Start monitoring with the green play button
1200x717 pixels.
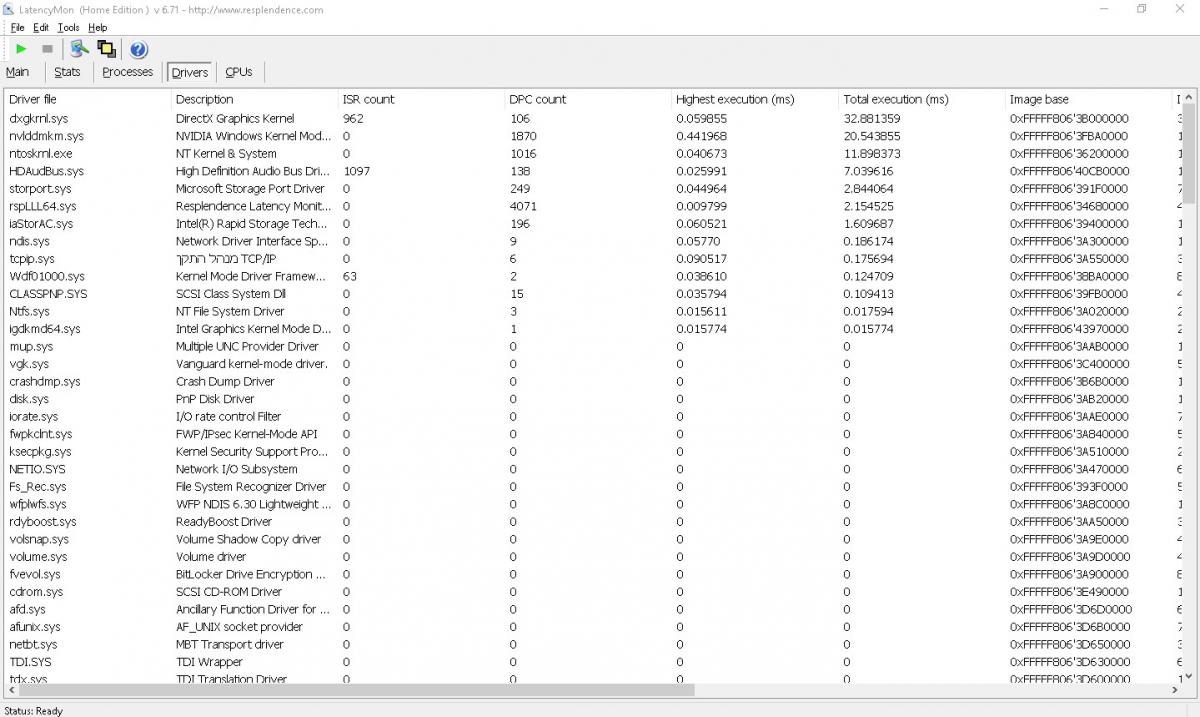tap(20, 49)
